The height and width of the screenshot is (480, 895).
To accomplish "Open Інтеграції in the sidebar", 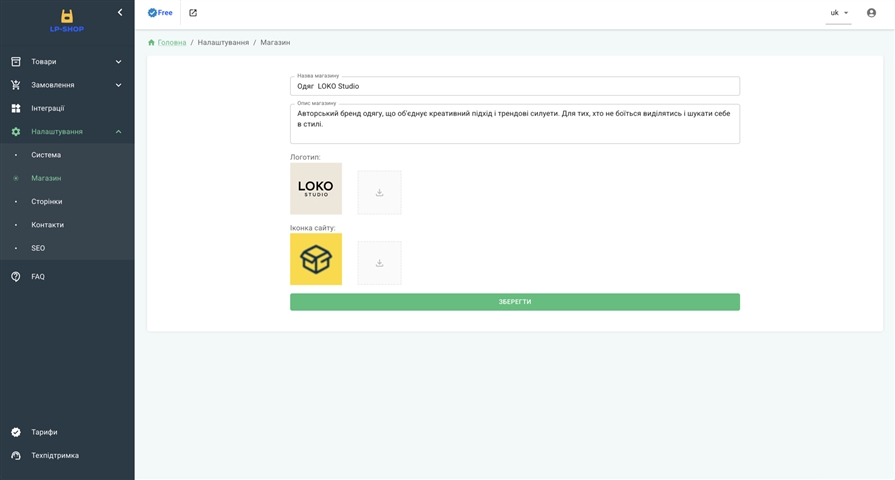I will tap(47, 108).
